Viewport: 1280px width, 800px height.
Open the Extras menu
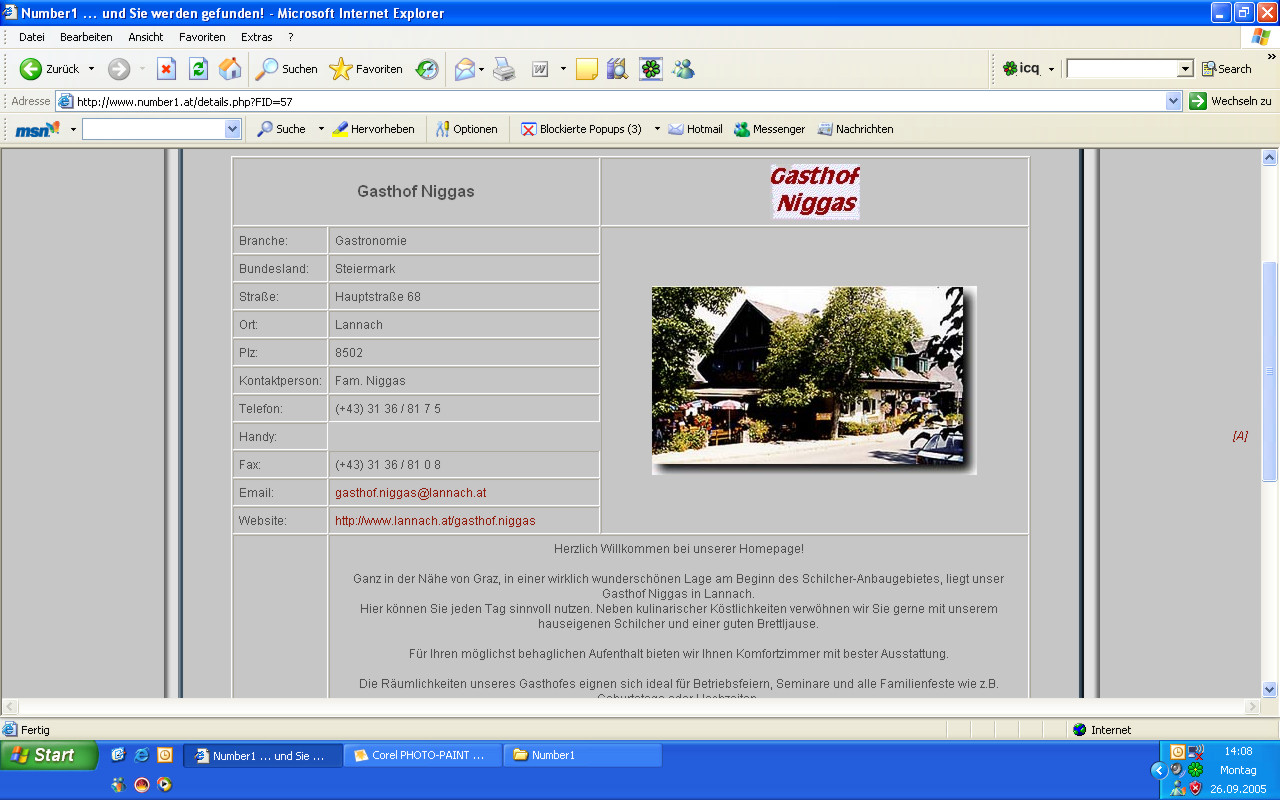click(x=256, y=37)
